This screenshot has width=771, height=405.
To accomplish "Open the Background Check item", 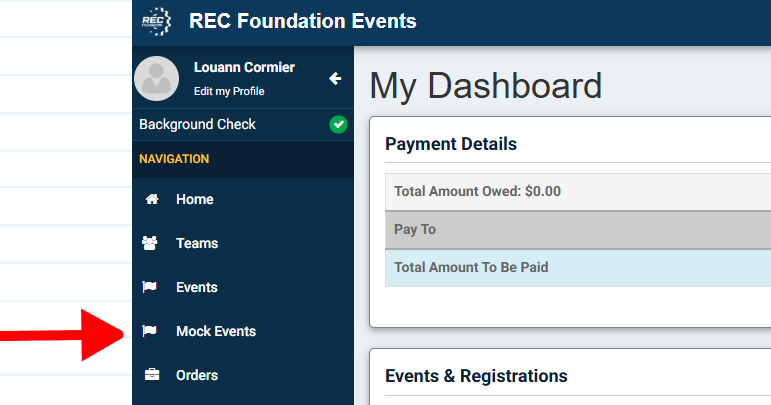I will pos(243,124).
